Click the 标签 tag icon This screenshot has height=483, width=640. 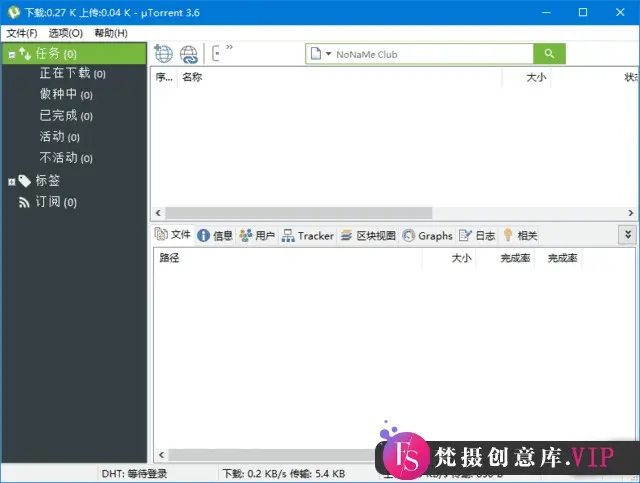point(24,181)
